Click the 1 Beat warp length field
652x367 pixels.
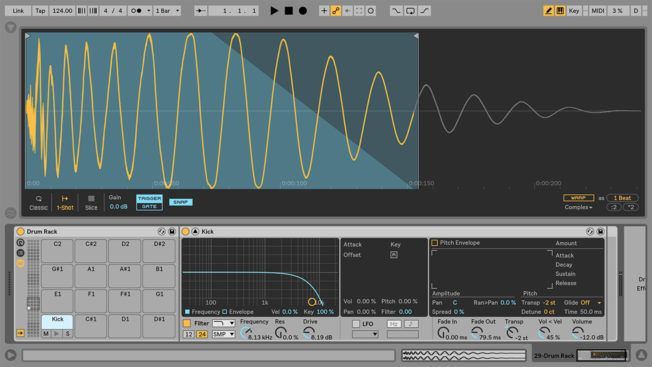[x=622, y=198]
